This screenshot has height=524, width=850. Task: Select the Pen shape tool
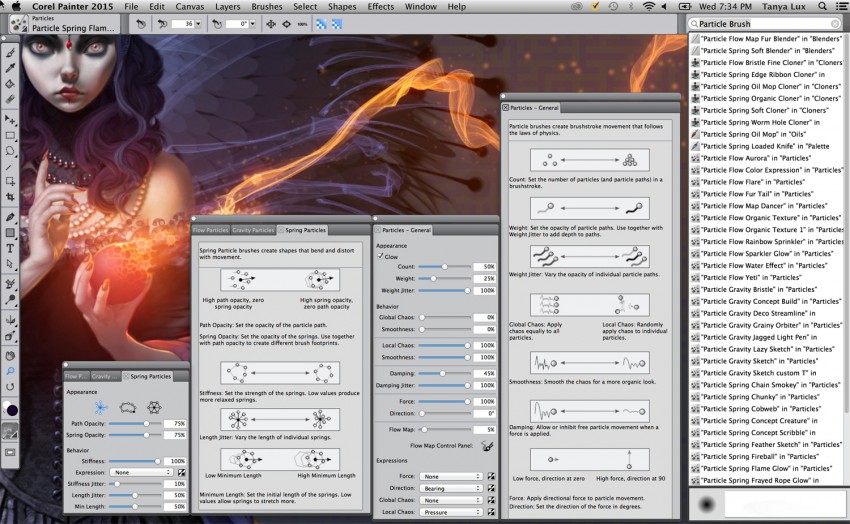[10, 217]
